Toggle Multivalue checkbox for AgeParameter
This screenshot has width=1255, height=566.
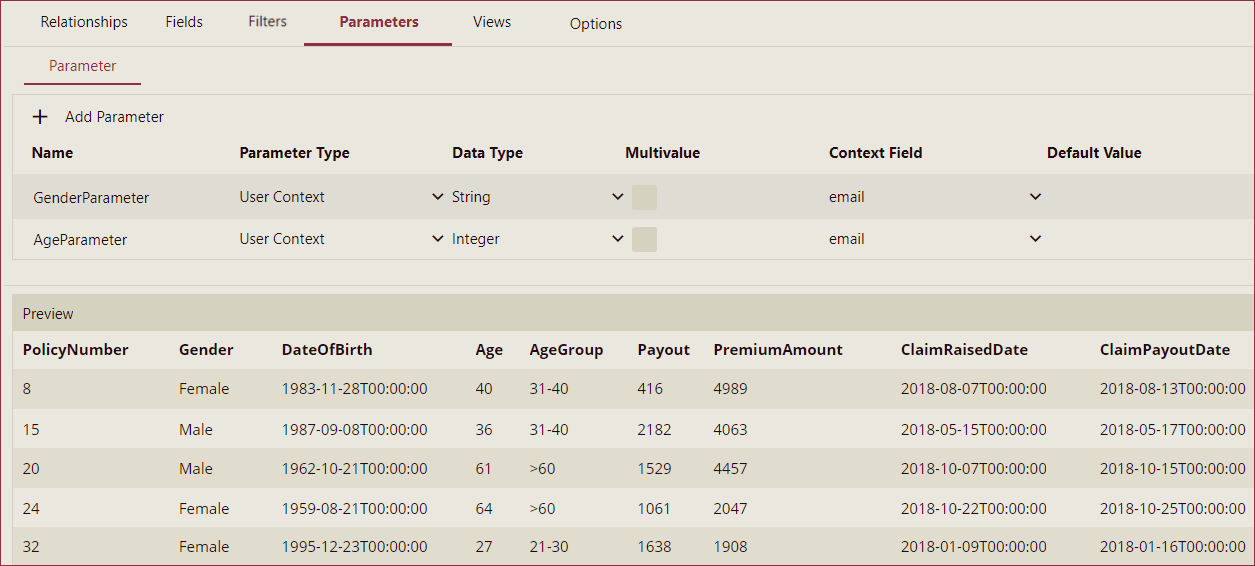click(644, 239)
